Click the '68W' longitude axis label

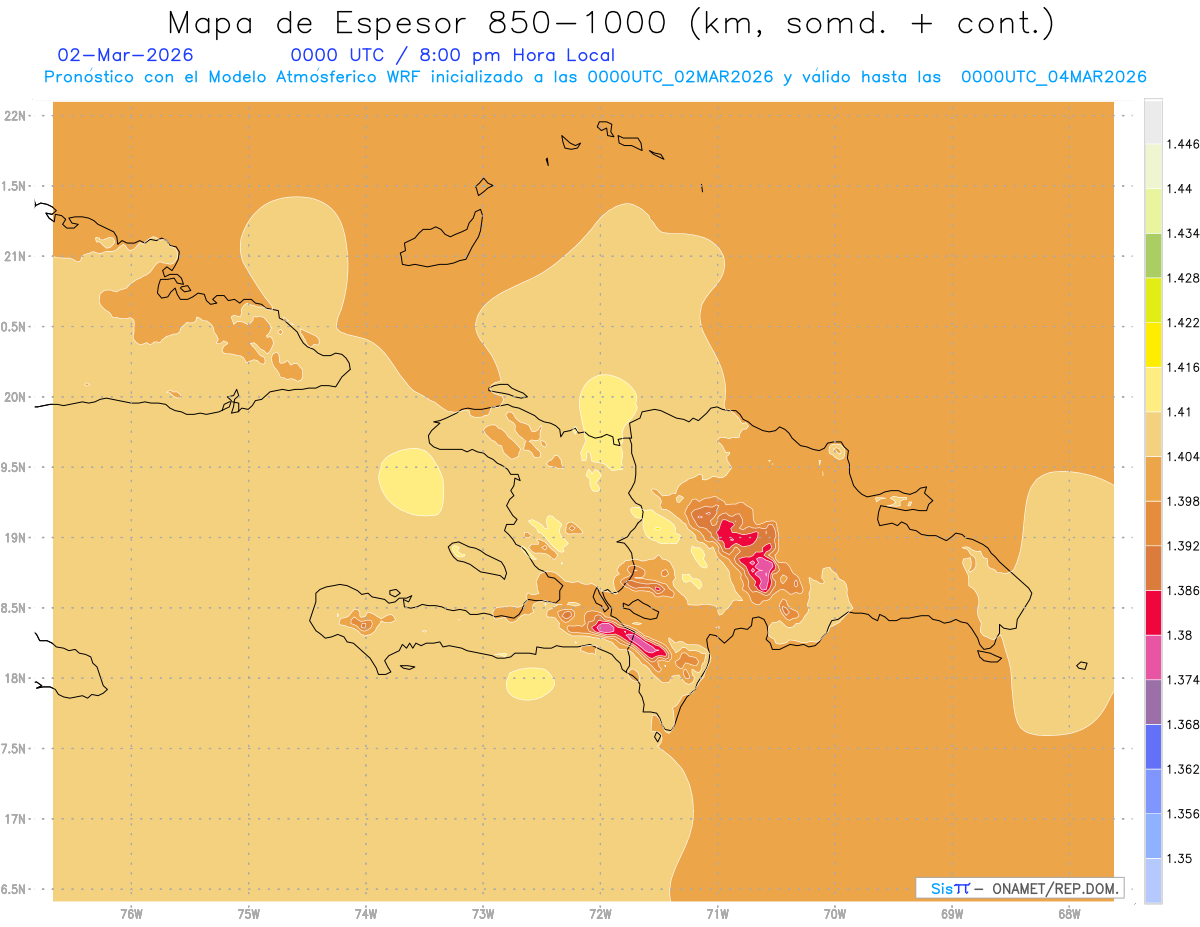[1070, 913]
